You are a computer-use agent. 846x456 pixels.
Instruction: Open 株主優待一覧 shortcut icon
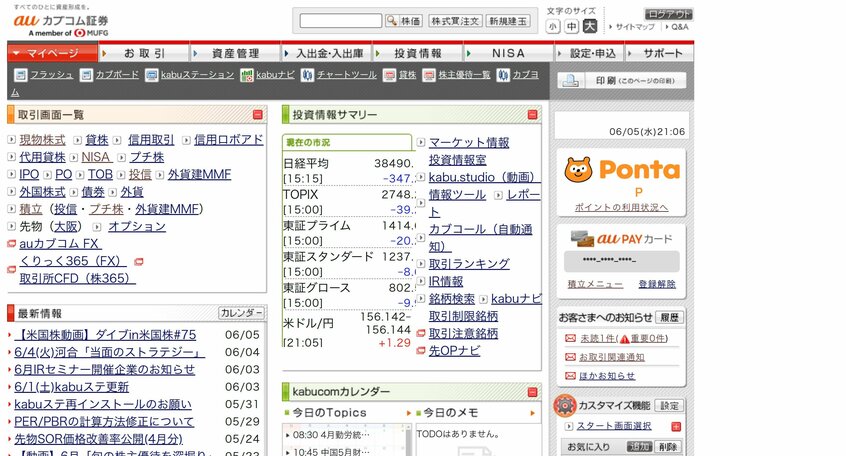pyautogui.click(x=429, y=75)
